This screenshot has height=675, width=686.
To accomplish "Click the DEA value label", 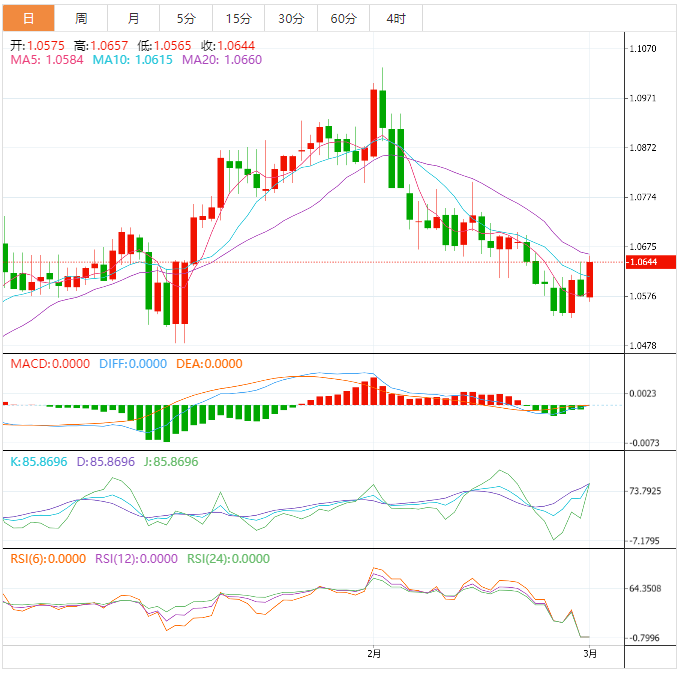I will coord(209,364).
